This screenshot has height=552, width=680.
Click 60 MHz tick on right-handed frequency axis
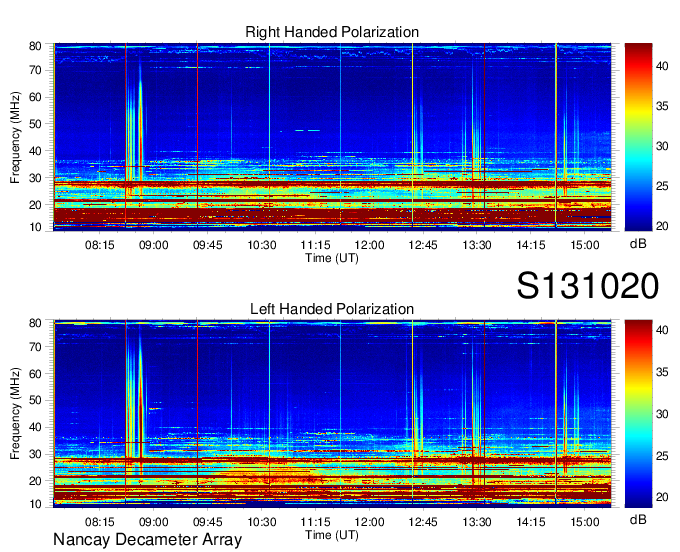(35, 97)
